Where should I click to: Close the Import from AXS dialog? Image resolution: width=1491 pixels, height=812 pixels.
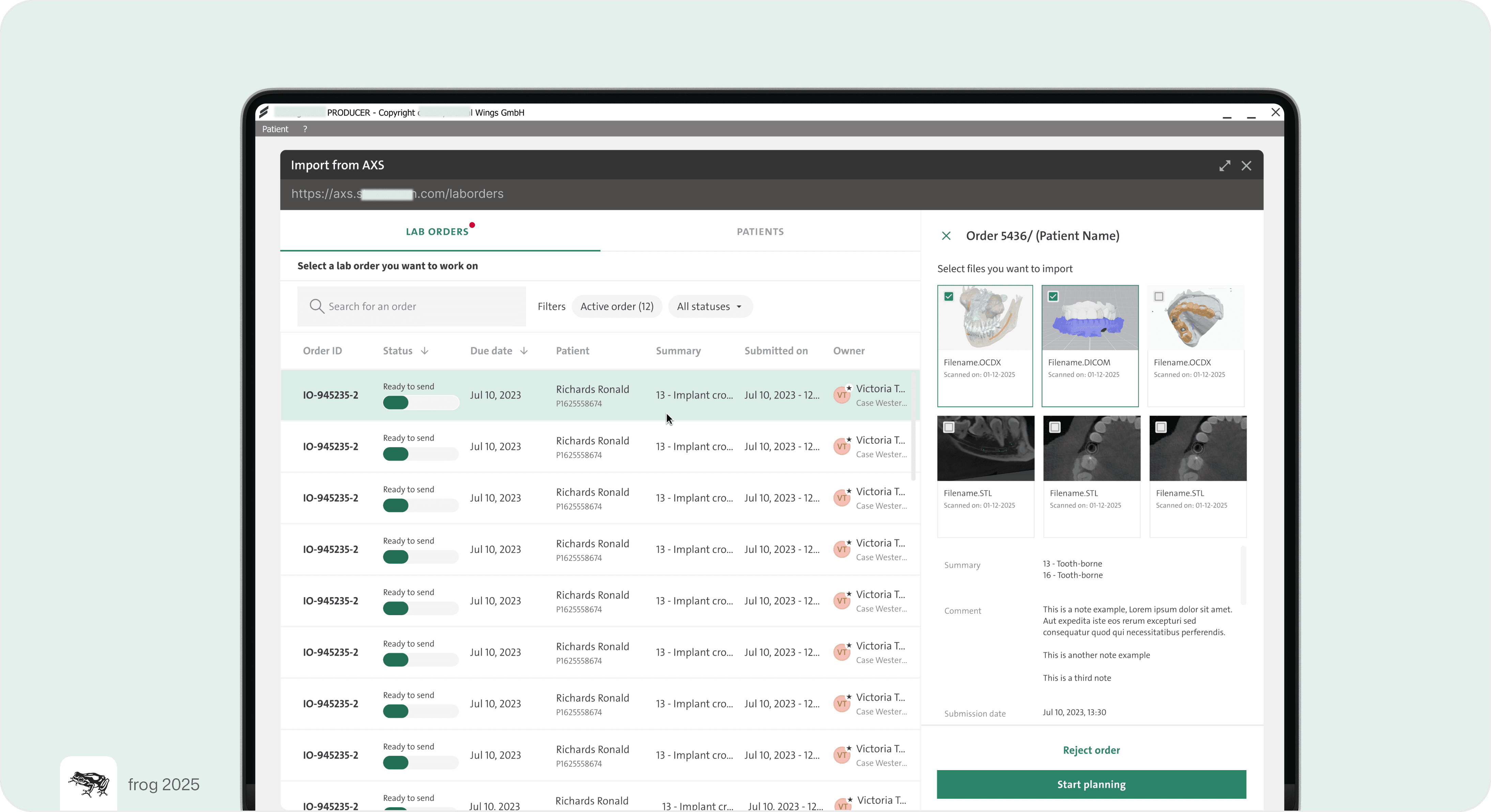coord(1246,166)
